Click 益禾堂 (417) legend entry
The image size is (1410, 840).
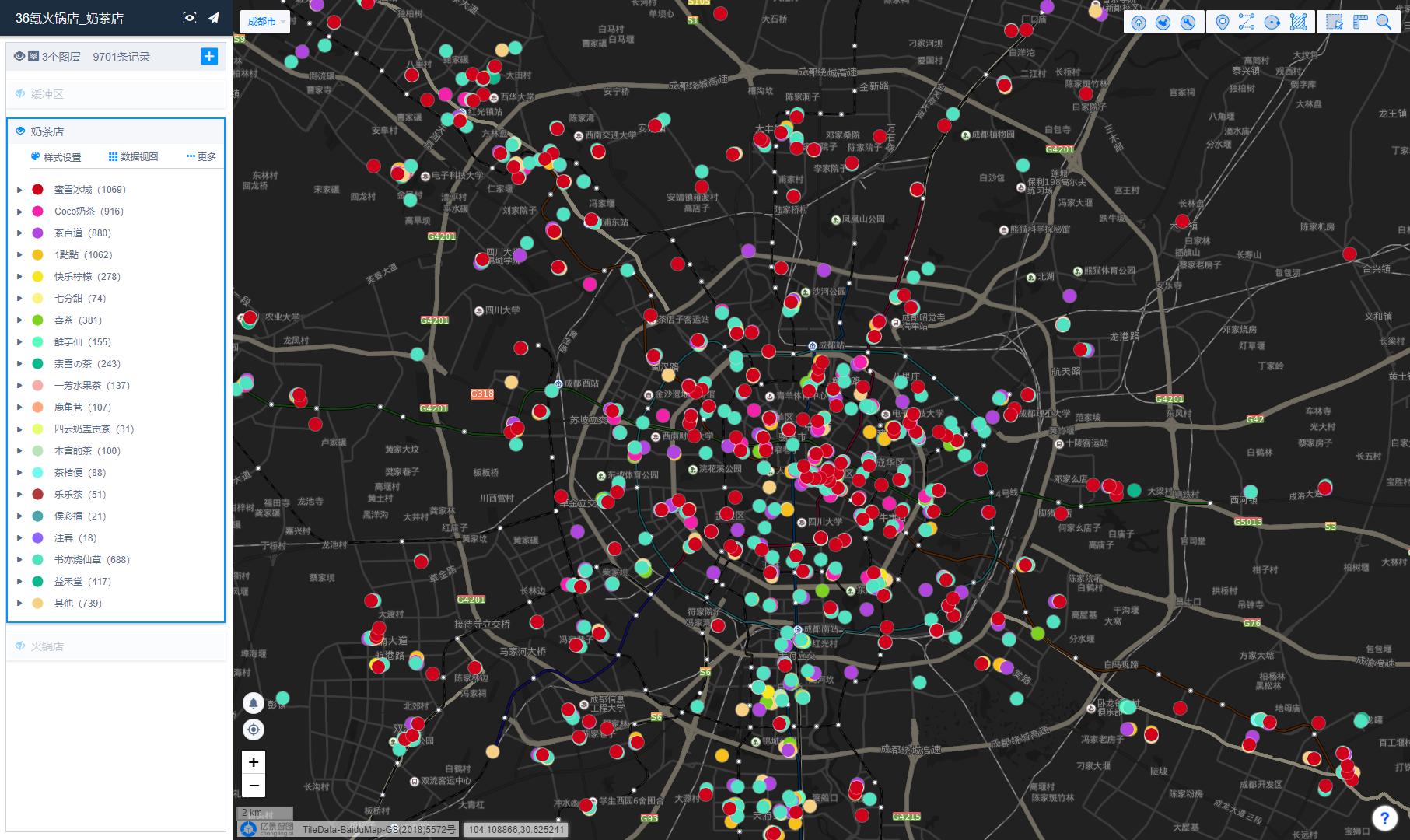click(82, 582)
